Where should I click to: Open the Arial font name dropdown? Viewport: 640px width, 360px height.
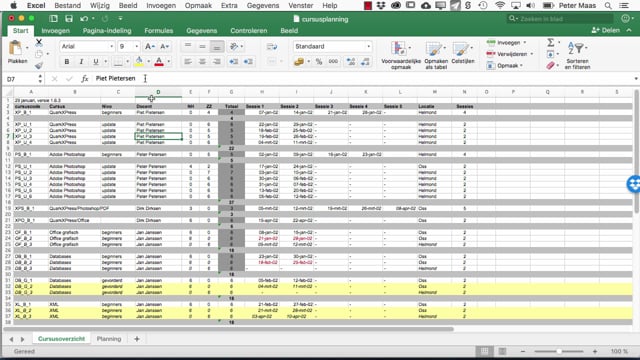111,47
